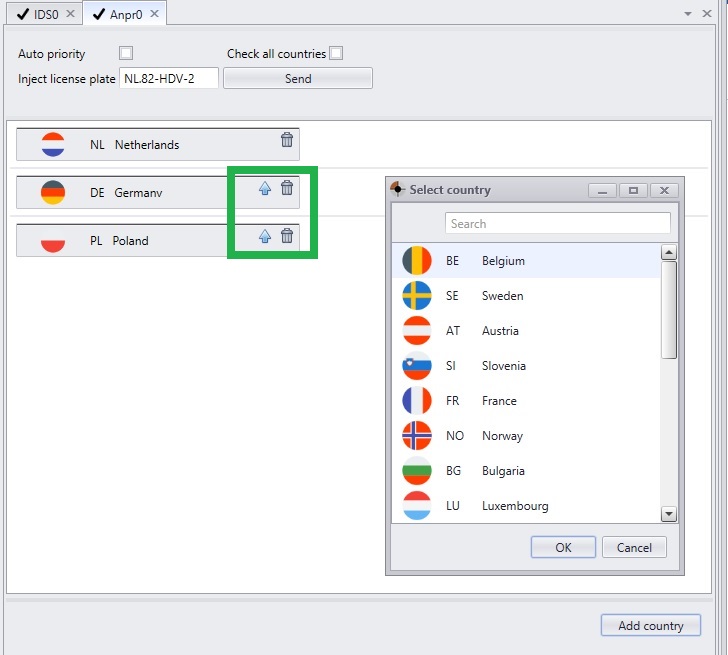The width and height of the screenshot is (728, 655).
Task: Open the tab list dropdown arrow
Action: (x=688, y=14)
